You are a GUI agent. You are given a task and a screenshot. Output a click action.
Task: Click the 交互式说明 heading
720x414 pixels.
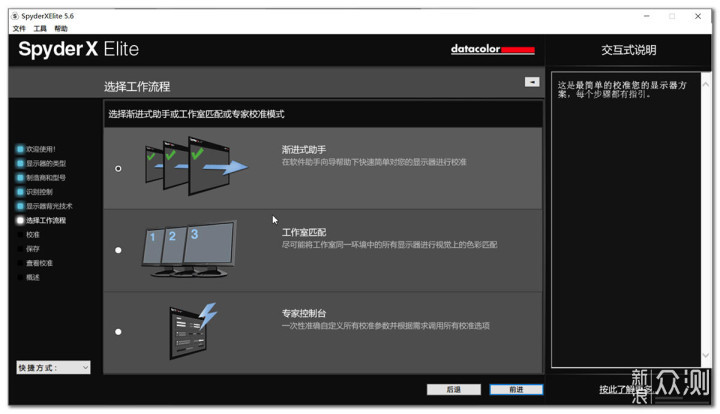point(629,50)
